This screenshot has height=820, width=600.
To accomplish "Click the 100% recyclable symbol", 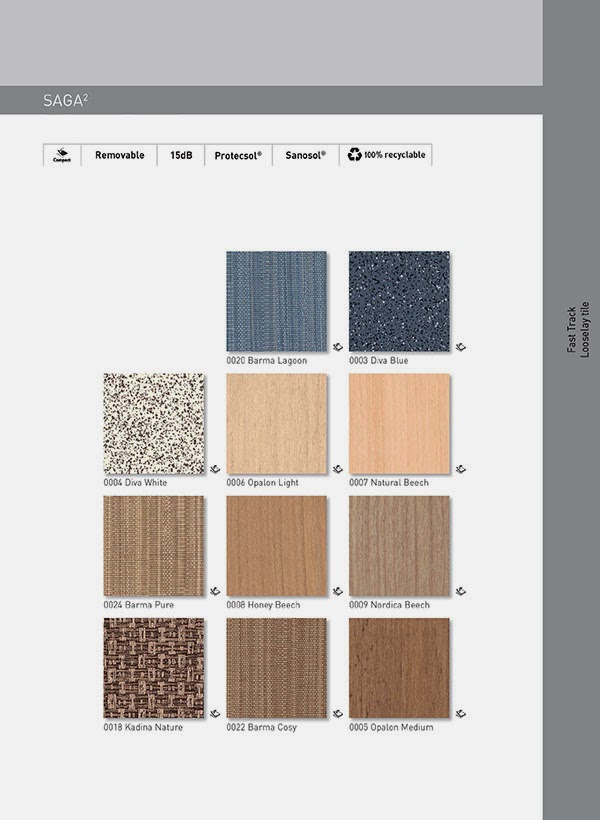I will pos(355,154).
